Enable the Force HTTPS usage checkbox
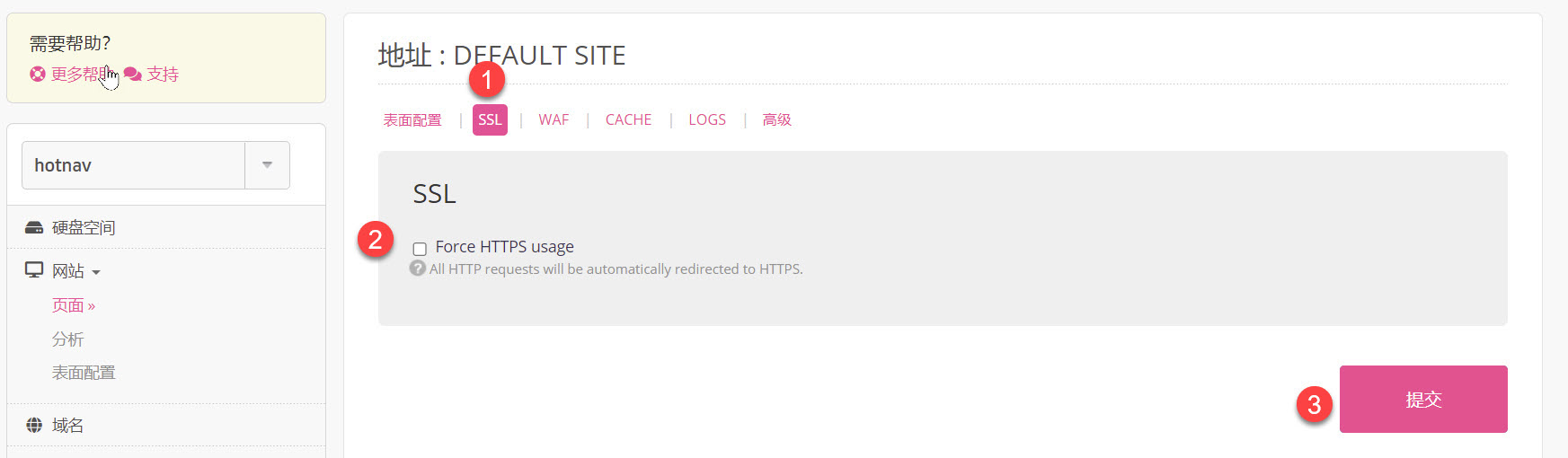The height and width of the screenshot is (458, 1568). point(420,249)
